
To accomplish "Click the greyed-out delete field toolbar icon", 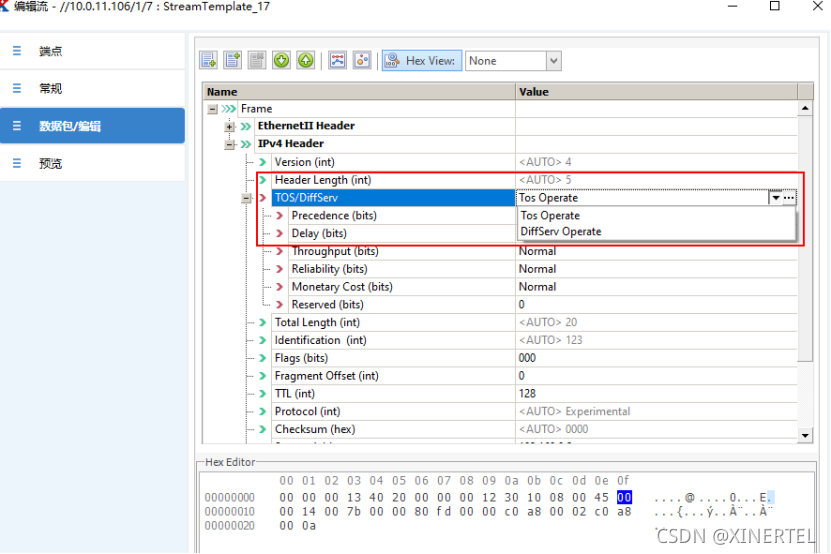I will 257,60.
